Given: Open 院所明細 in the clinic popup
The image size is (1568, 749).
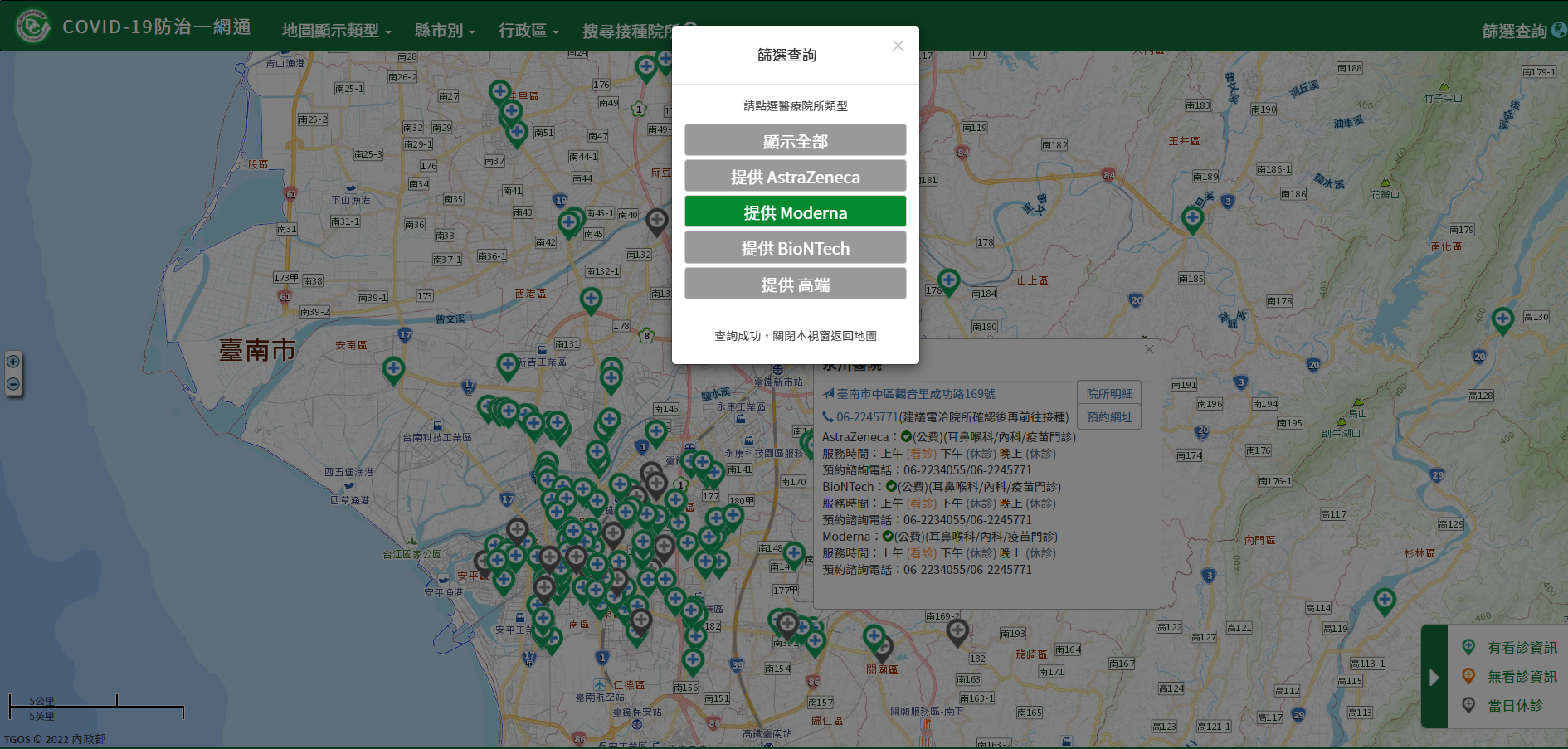Looking at the screenshot, I should [1109, 393].
